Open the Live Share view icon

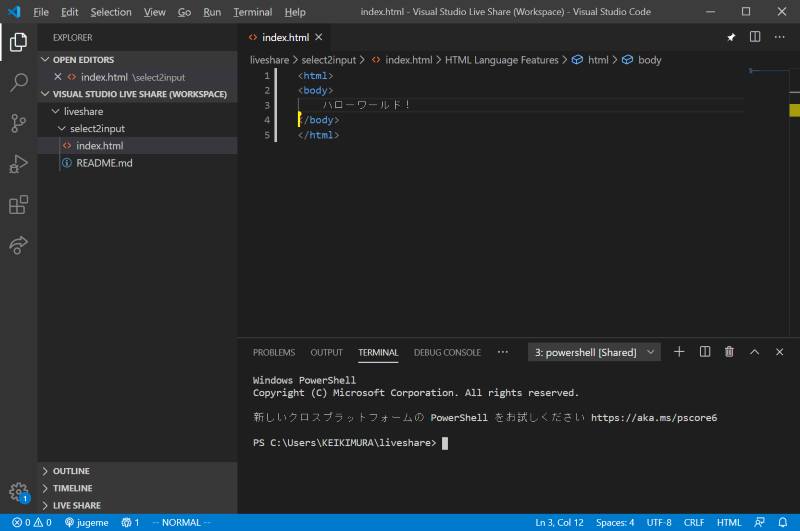(18, 245)
